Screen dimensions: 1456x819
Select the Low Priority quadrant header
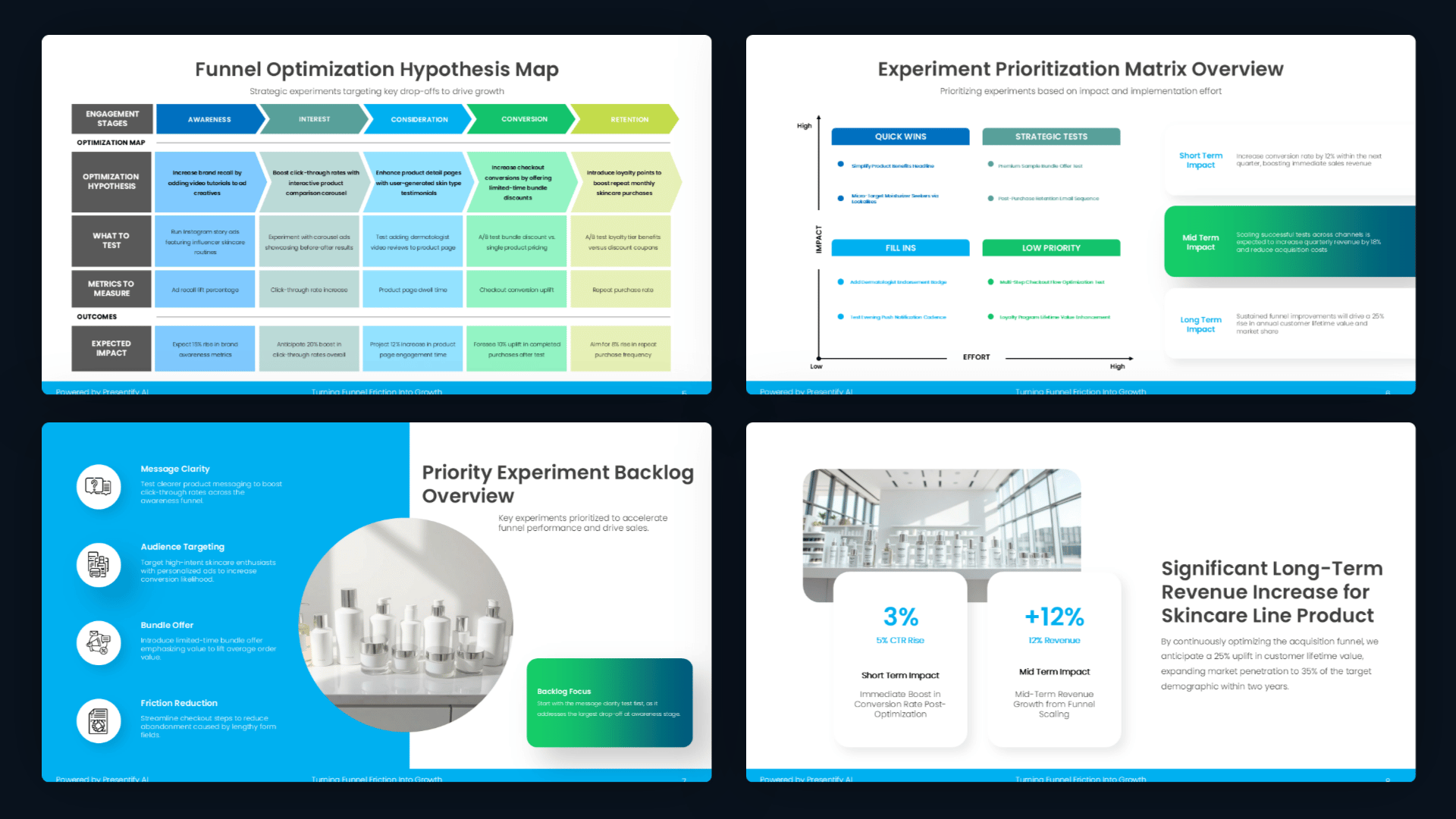coord(1051,248)
